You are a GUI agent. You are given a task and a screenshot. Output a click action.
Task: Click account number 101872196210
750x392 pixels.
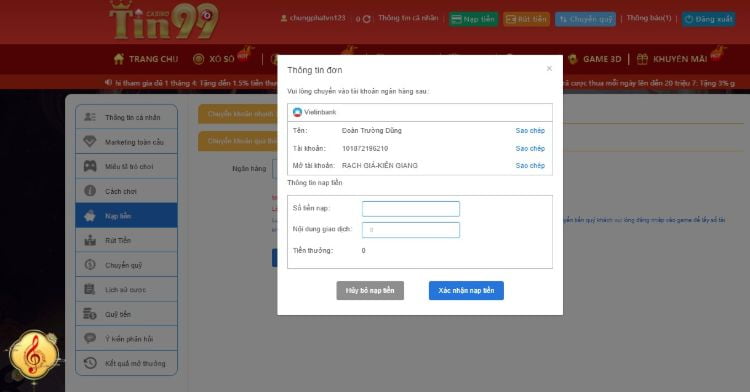tap(365, 148)
